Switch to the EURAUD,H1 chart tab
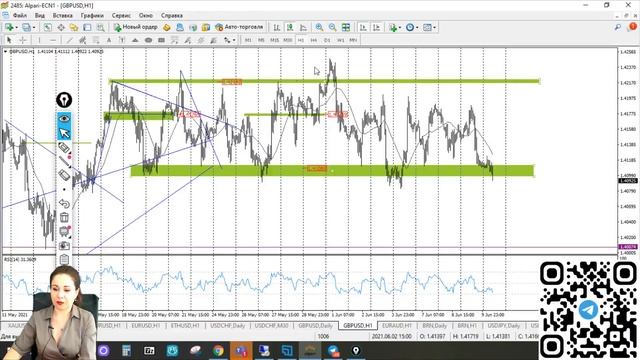This screenshot has width=640, height=360. click(397, 326)
